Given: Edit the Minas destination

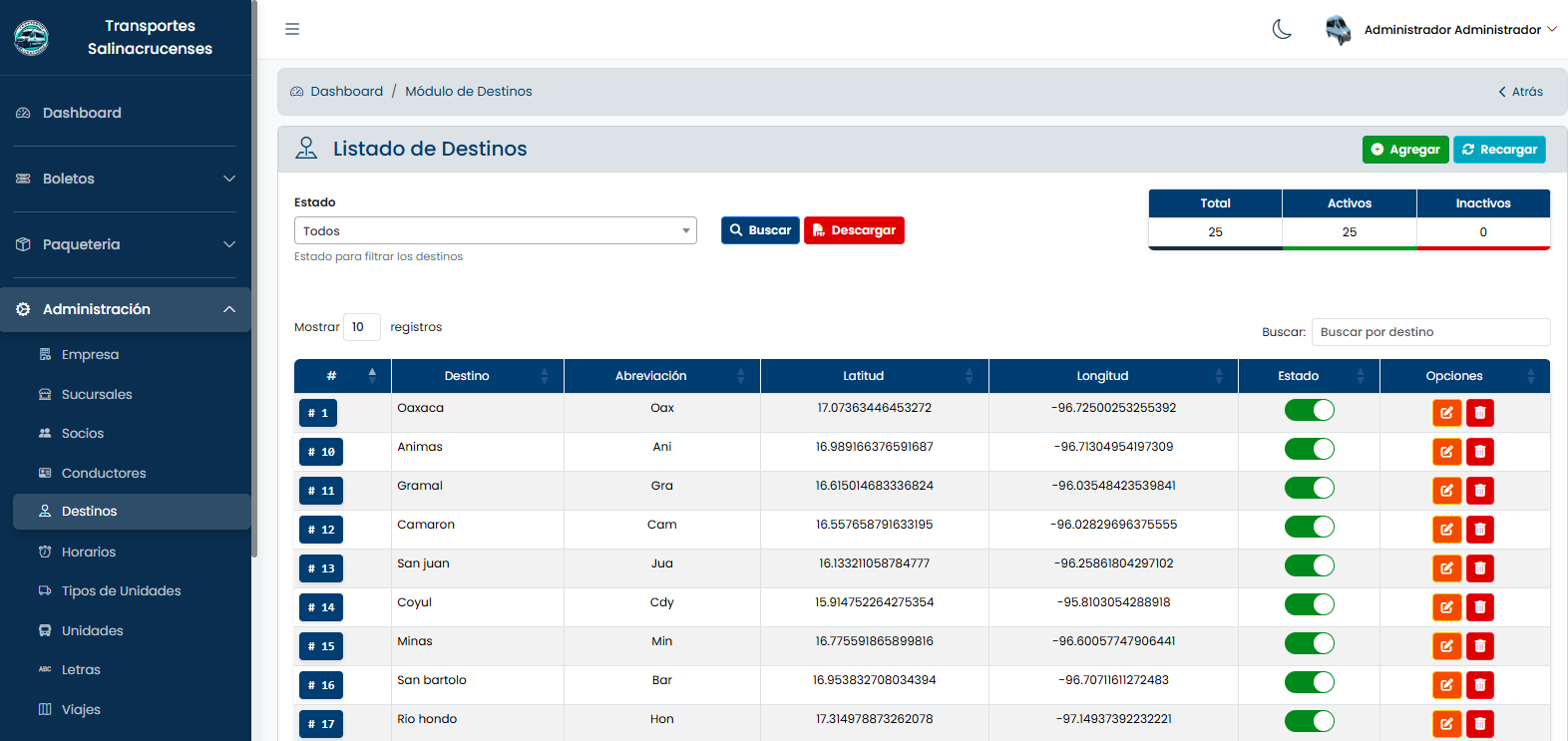Looking at the screenshot, I should tap(1446, 646).
